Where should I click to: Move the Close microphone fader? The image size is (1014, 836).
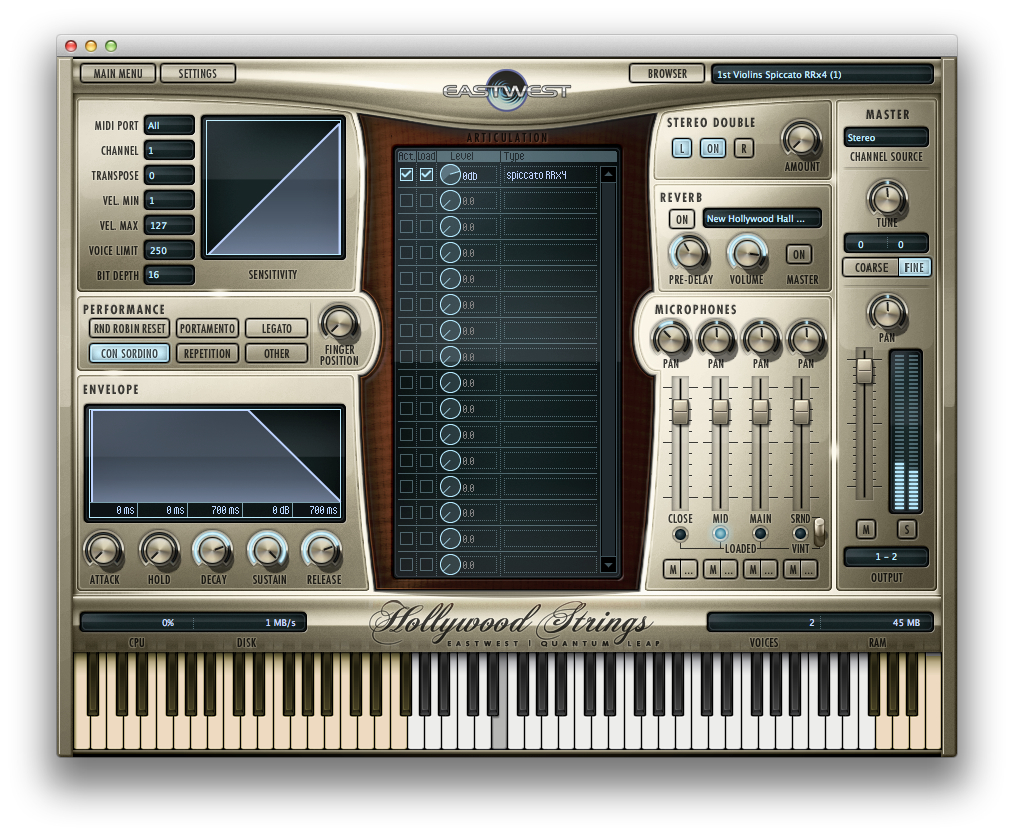tap(680, 411)
